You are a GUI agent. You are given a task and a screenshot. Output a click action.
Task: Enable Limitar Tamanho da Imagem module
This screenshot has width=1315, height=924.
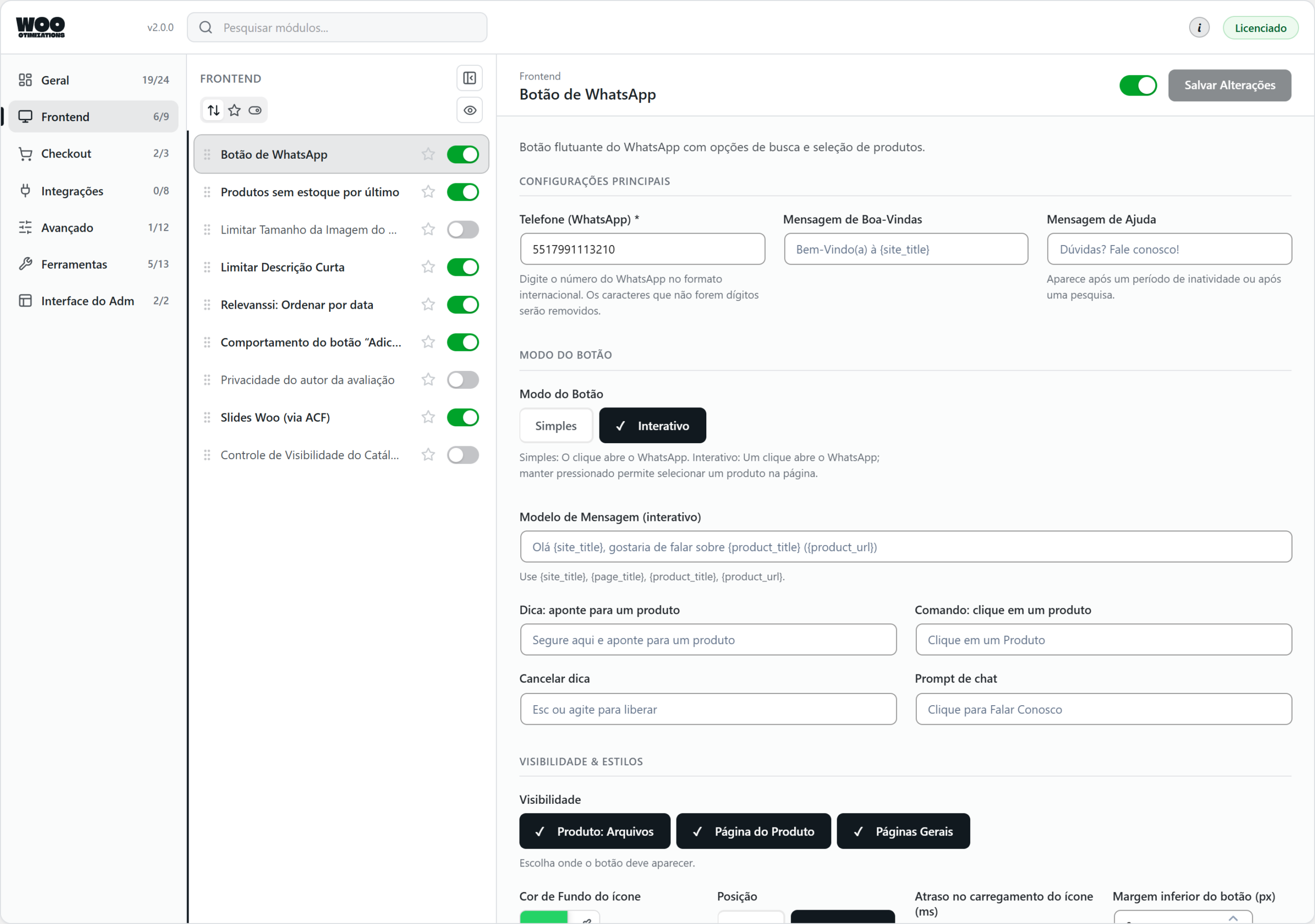(463, 230)
